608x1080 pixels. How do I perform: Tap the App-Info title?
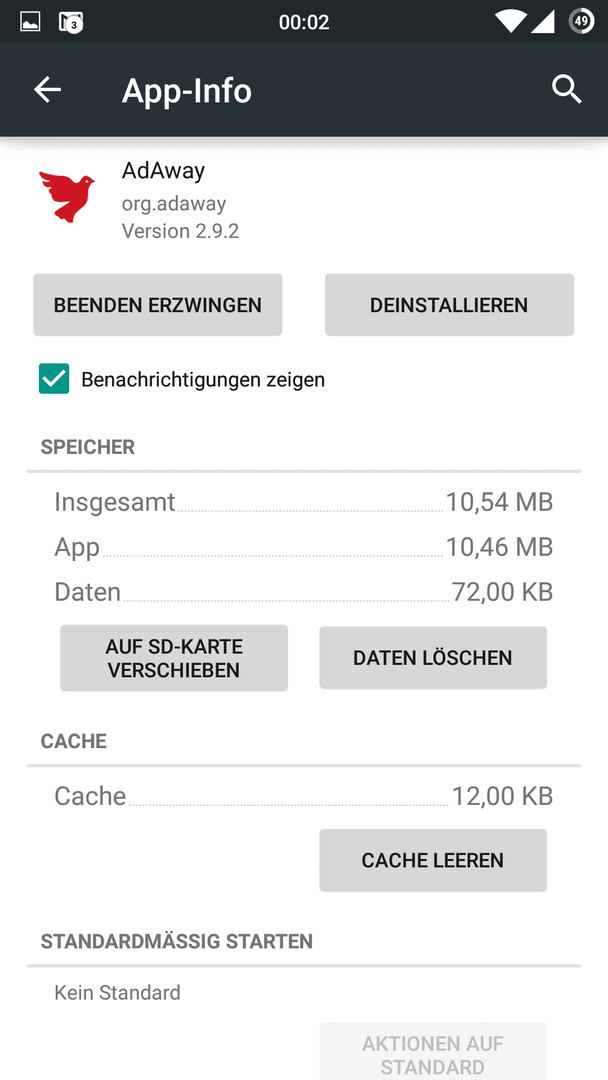(x=187, y=90)
